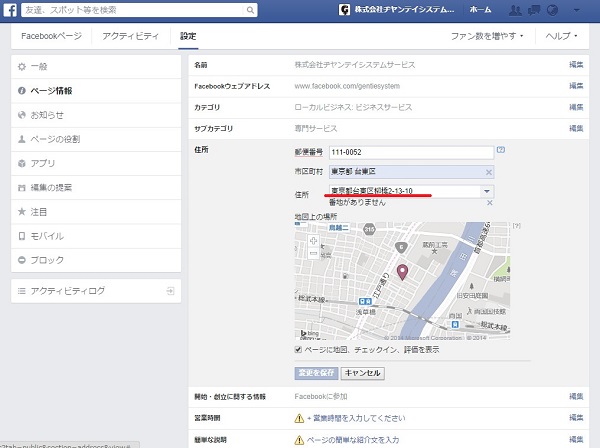
Task: Click the 編集の提案 icon
Action: pyautogui.click(x=22, y=187)
